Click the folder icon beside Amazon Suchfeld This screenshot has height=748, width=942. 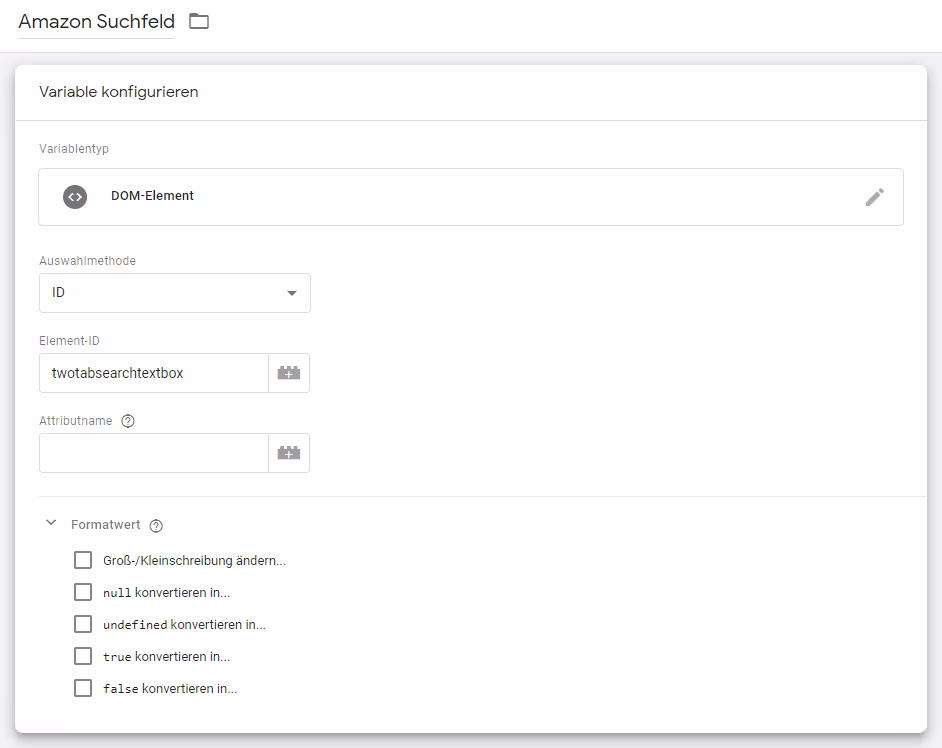pos(199,22)
